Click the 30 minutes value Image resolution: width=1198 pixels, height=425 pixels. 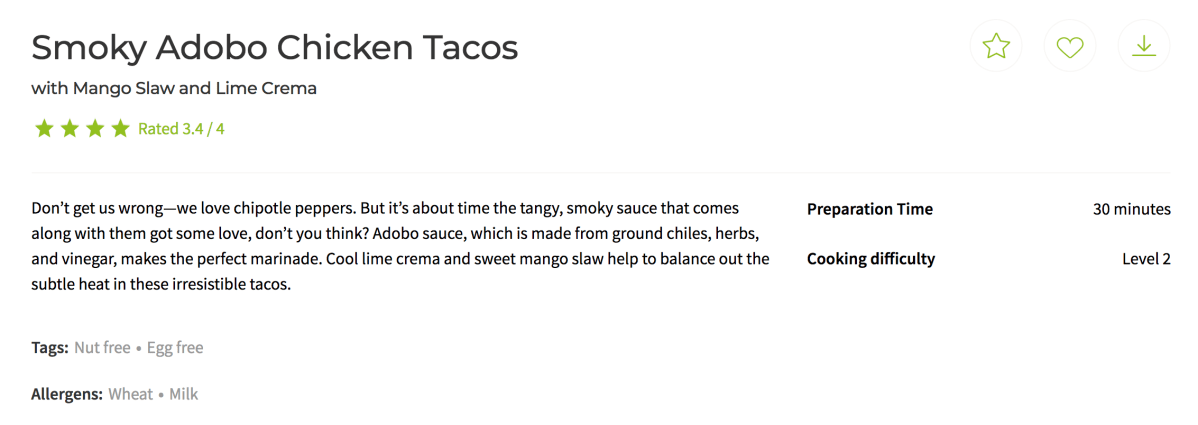[1131, 209]
